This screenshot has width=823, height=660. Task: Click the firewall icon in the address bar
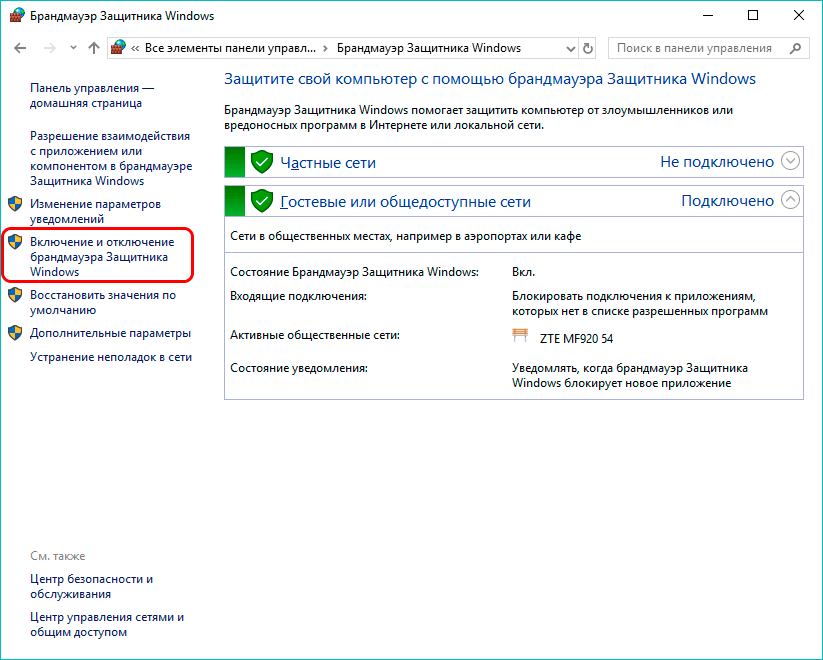[x=119, y=48]
